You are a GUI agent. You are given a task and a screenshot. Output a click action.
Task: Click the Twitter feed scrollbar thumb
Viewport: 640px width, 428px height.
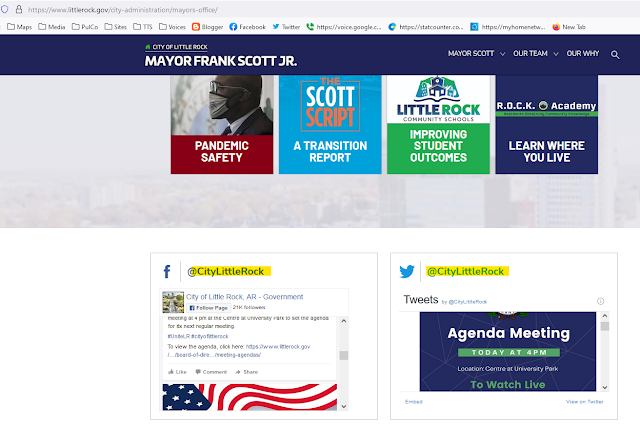coord(605,326)
